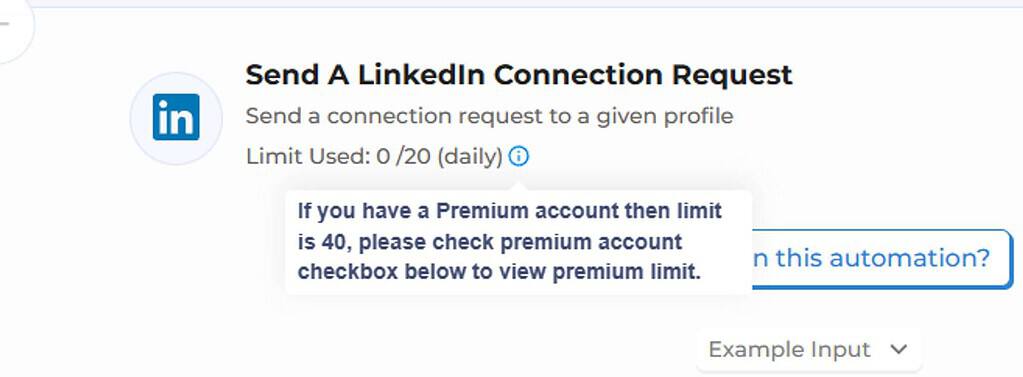1023x377 pixels.
Task: Open the Example Input dropdown
Action: click(808, 350)
